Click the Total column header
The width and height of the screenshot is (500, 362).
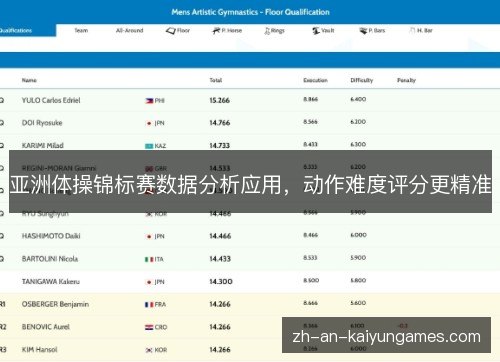pos(216,80)
